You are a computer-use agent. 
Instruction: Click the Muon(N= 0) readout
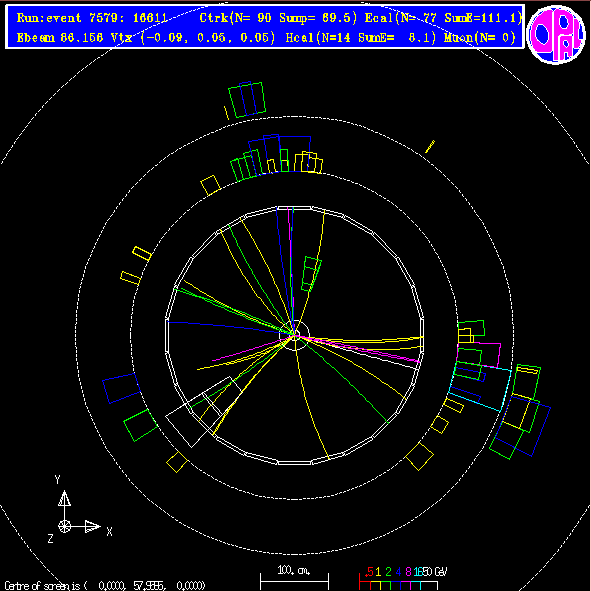point(480,38)
